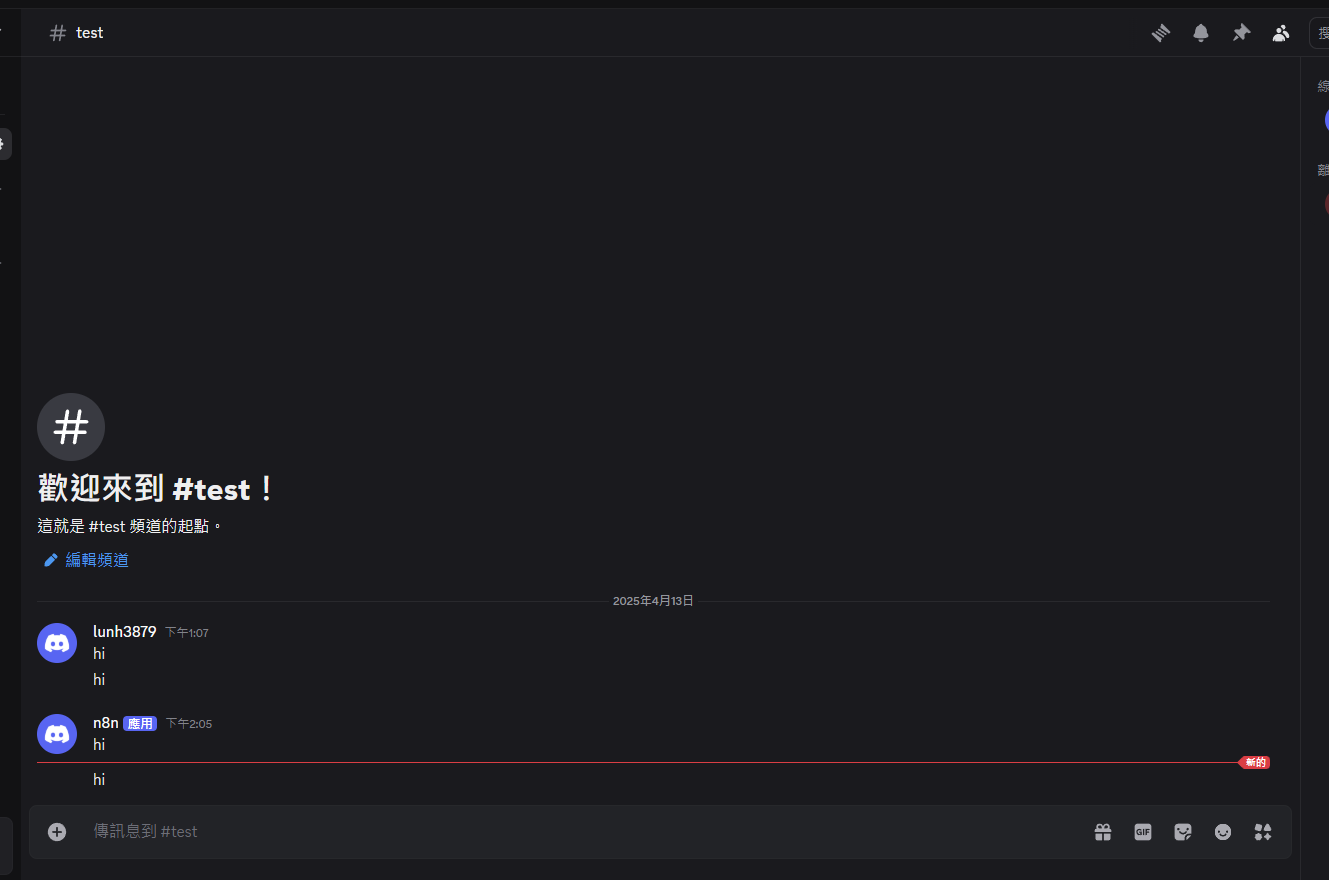Image resolution: width=1329 pixels, height=880 pixels.
Task: Click the gift Nitro icon
Action: coord(1103,832)
